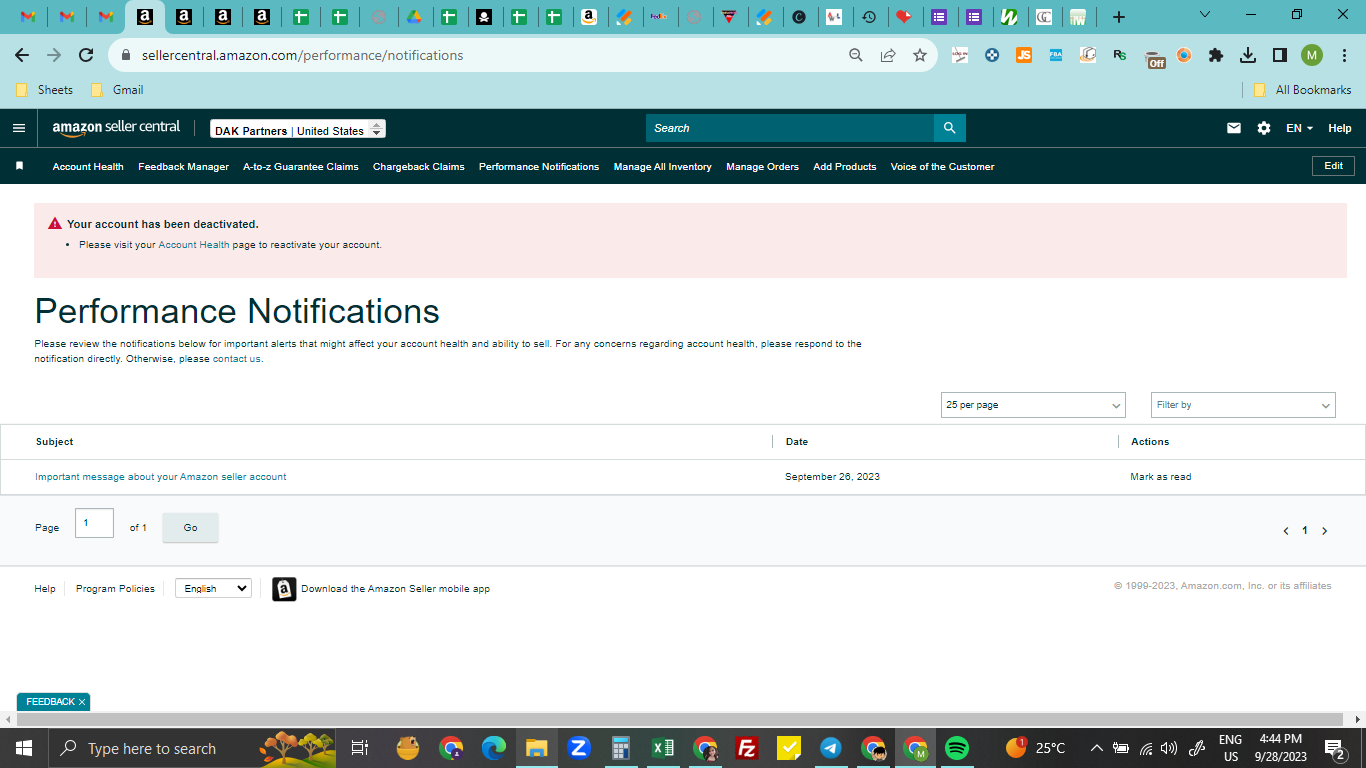Toggle the Chrome side panel
This screenshot has width=1366, height=768.
1280,55
